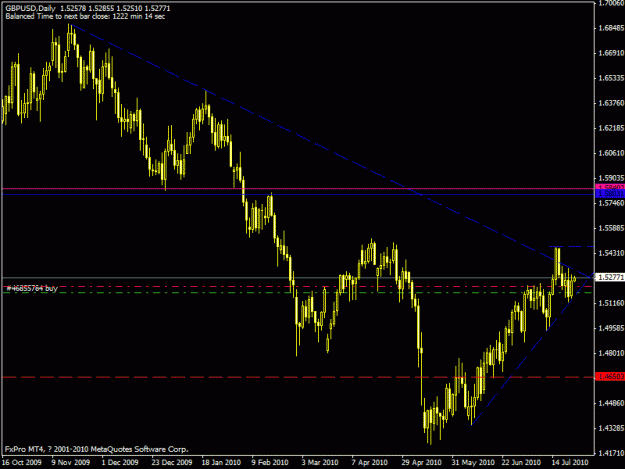625x469 pixels.
Task: Click the current price tag 1.52771
Action: (609, 277)
